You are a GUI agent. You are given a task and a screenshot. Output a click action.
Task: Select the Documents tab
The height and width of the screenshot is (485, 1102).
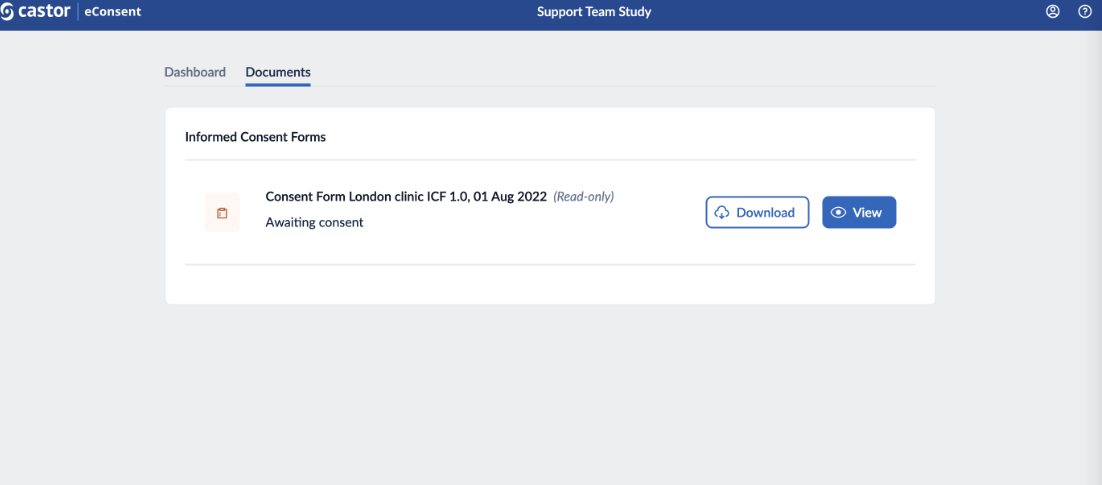[278, 72]
